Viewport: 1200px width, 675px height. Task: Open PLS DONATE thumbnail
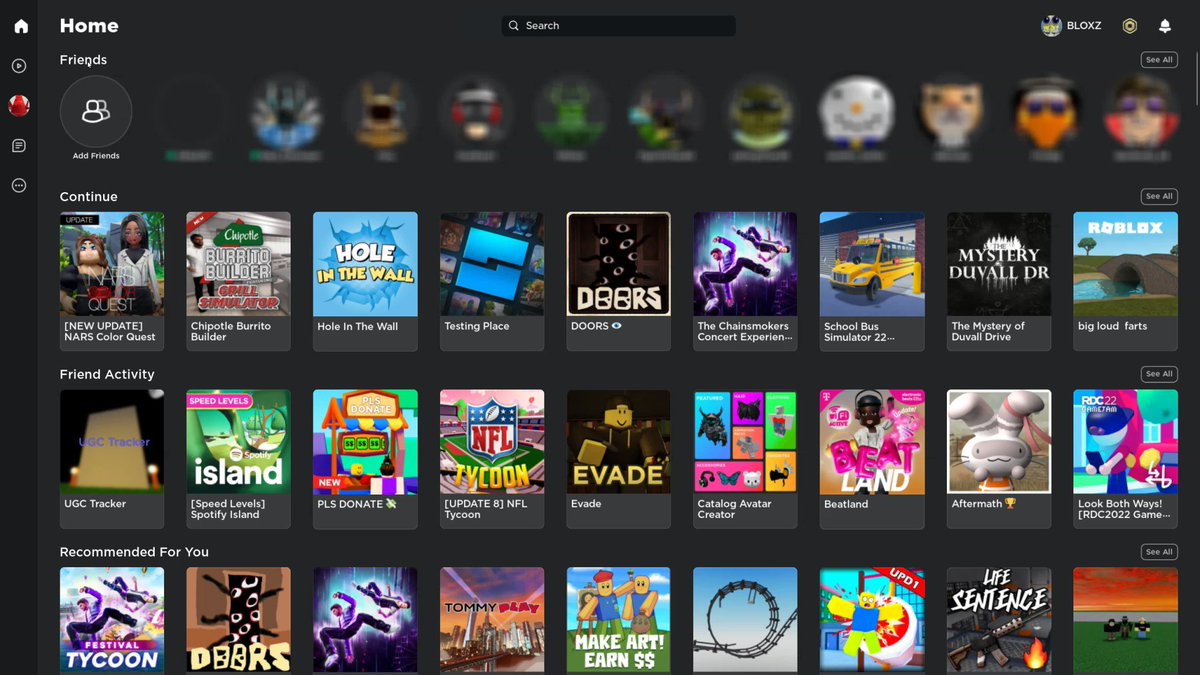(x=365, y=442)
